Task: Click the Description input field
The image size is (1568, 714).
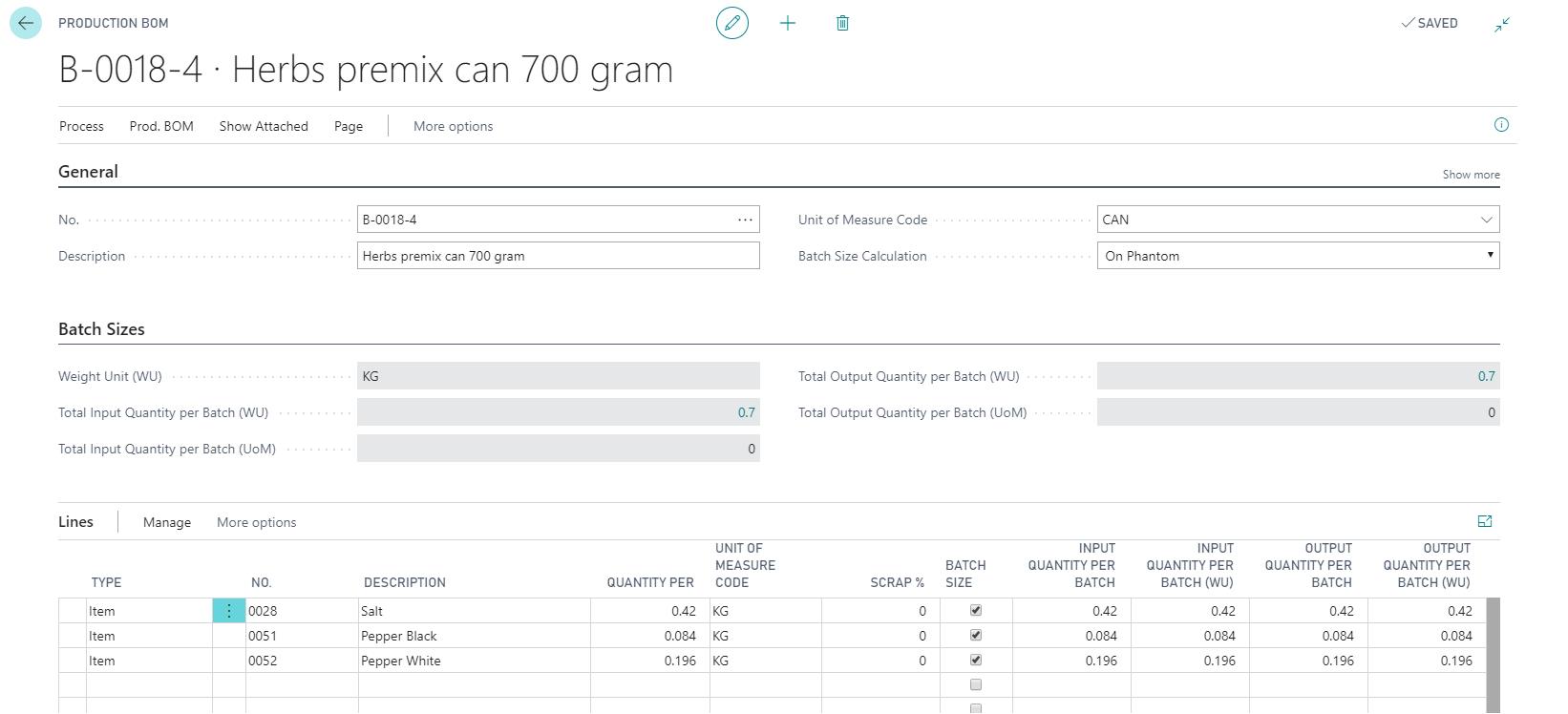Action: coord(558,256)
